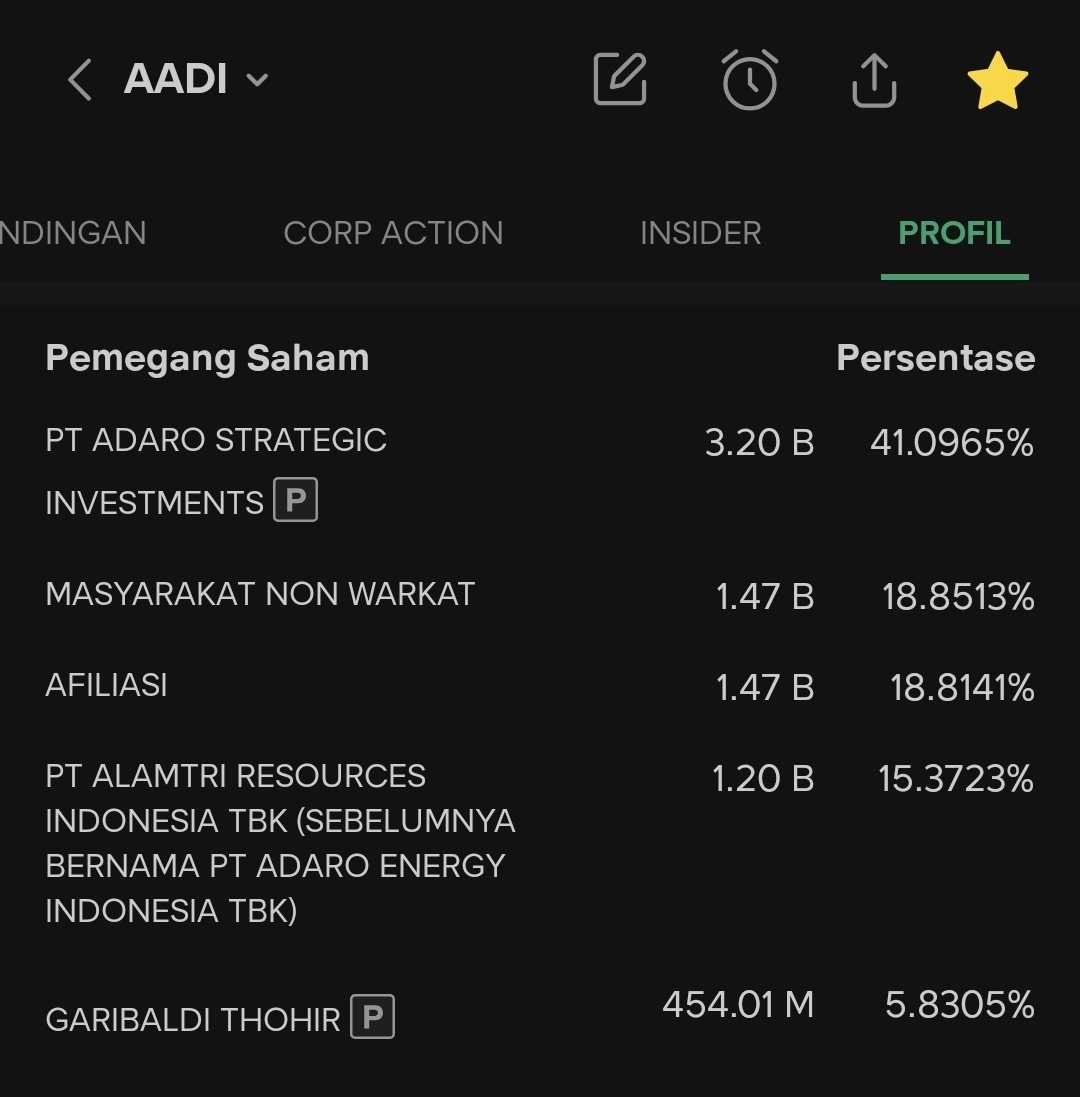Tap the share upload icon
The image size is (1080, 1097).
tap(874, 80)
